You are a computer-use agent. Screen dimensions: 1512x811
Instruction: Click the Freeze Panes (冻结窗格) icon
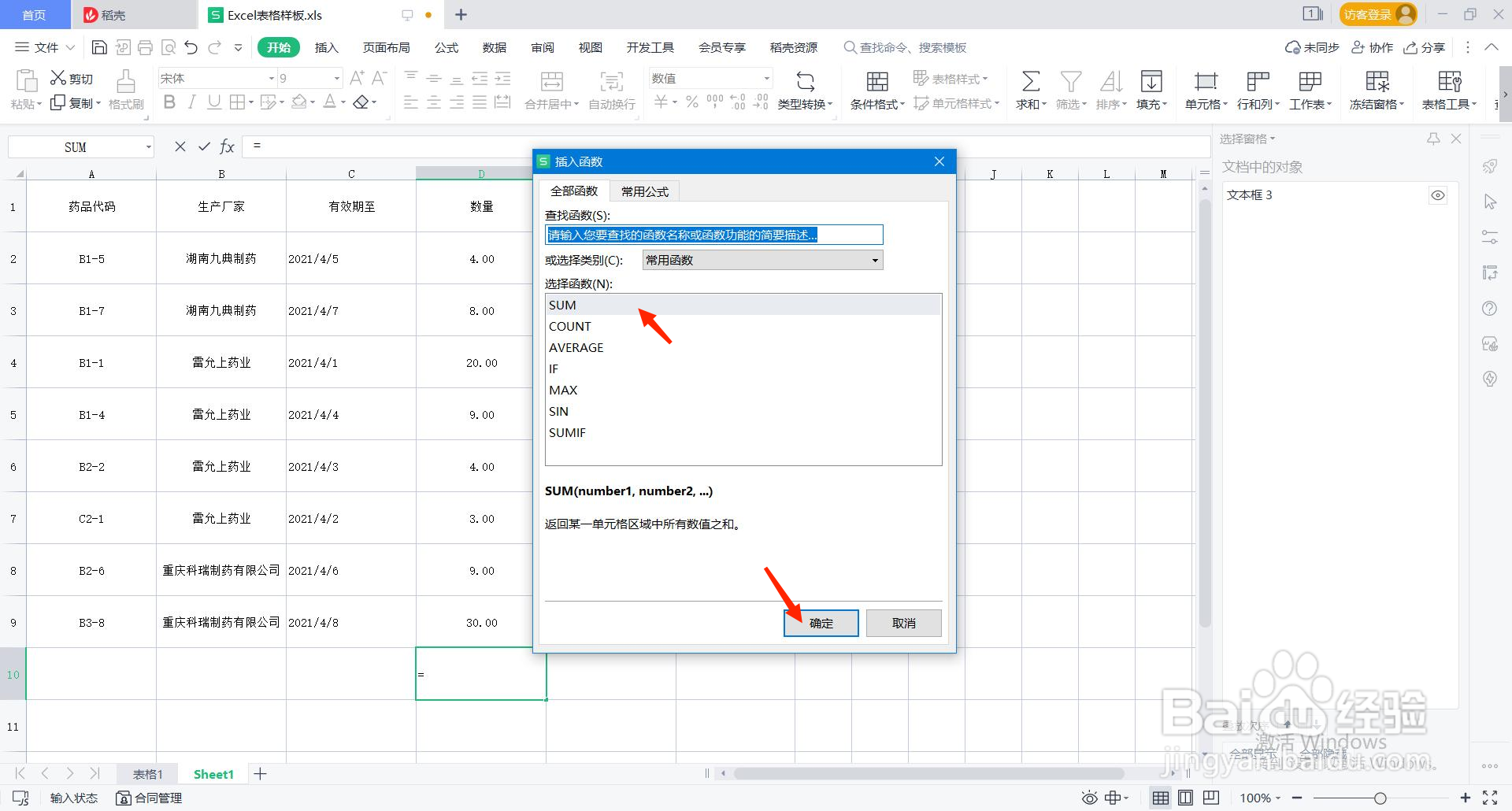point(1377,81)
